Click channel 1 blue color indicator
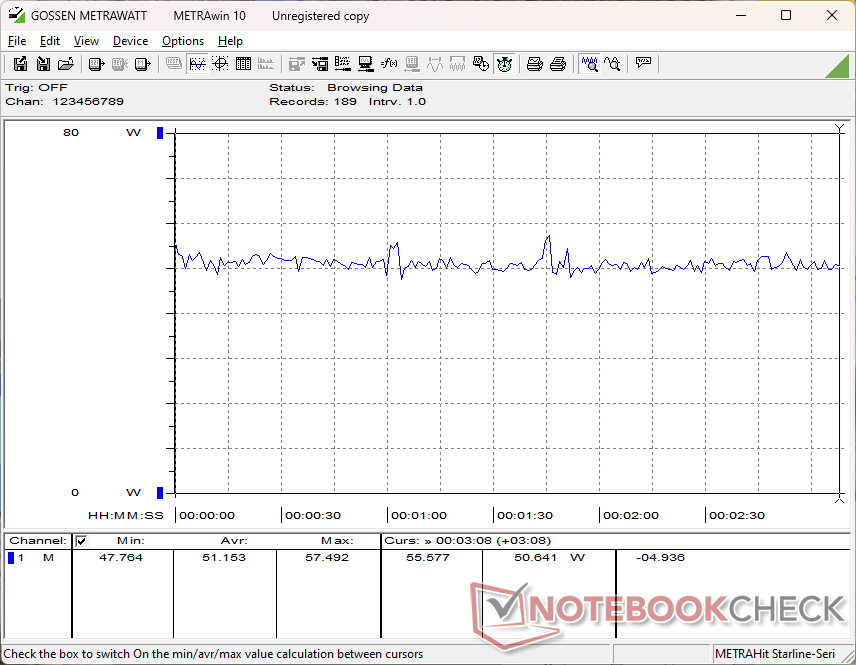 pyautogui.click(x=11, y=558)
